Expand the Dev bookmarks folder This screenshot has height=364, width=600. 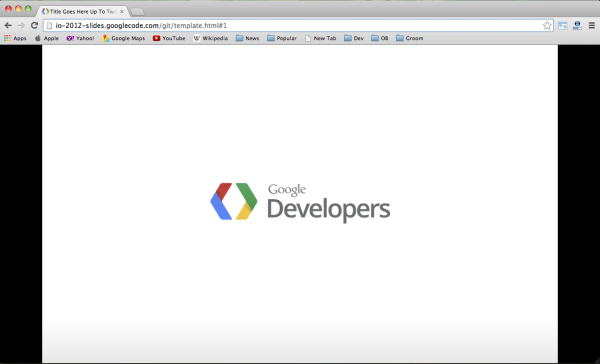click(354, 38)
